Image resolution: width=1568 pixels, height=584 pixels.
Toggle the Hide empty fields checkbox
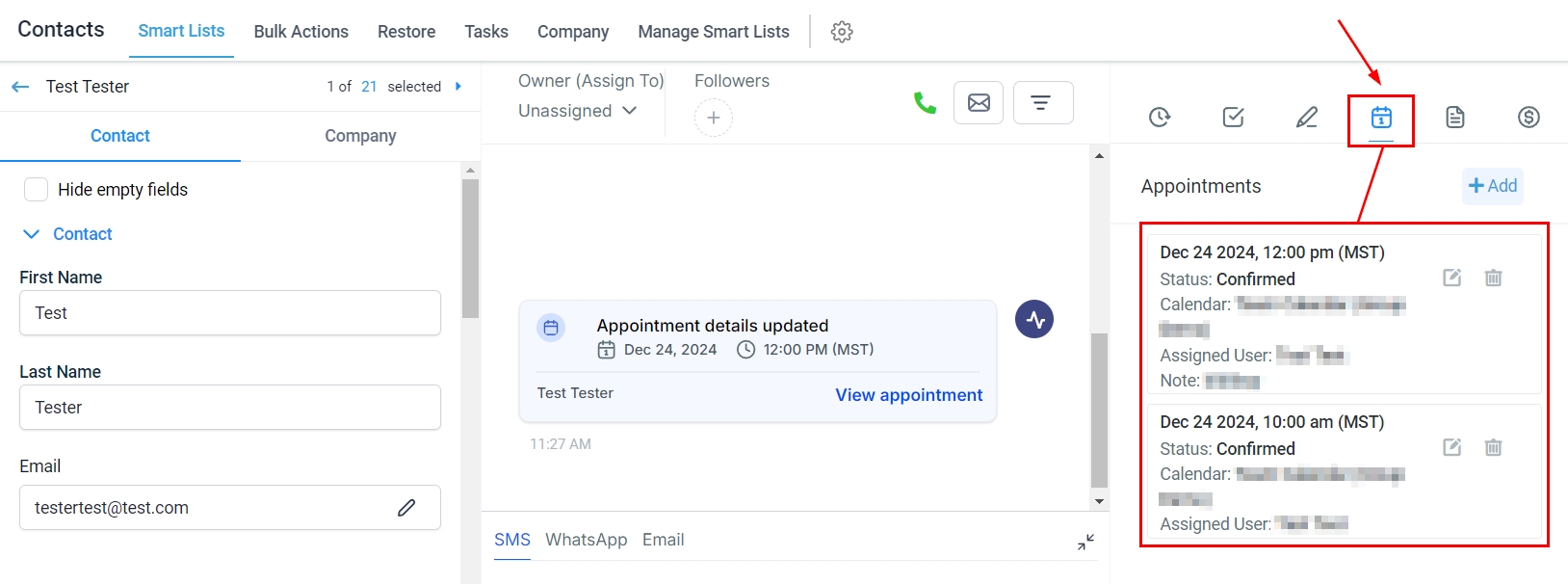pyautogui.click(x=37, y=190)
